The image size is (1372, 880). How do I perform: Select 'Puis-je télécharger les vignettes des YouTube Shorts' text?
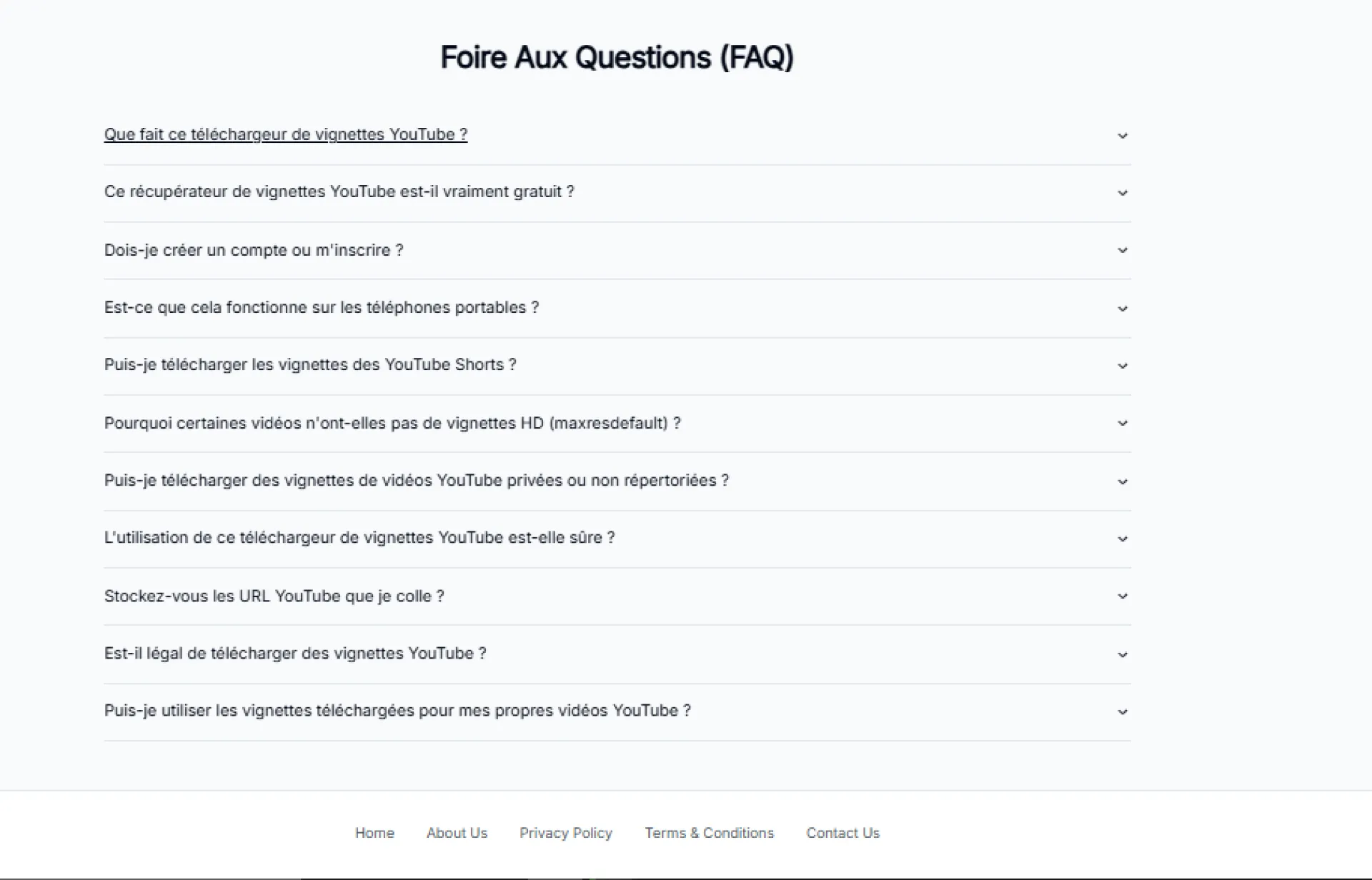pyautogui.click(x=309, y=364)
